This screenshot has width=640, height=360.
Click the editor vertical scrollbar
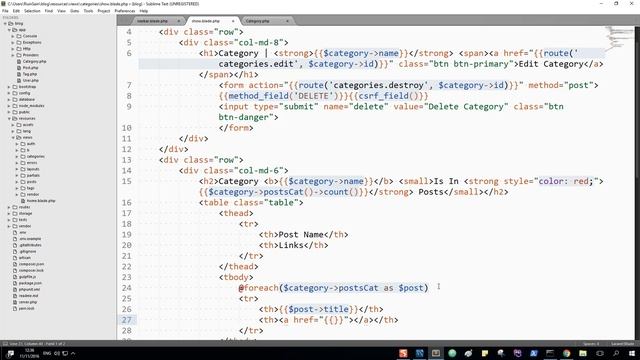637,183
